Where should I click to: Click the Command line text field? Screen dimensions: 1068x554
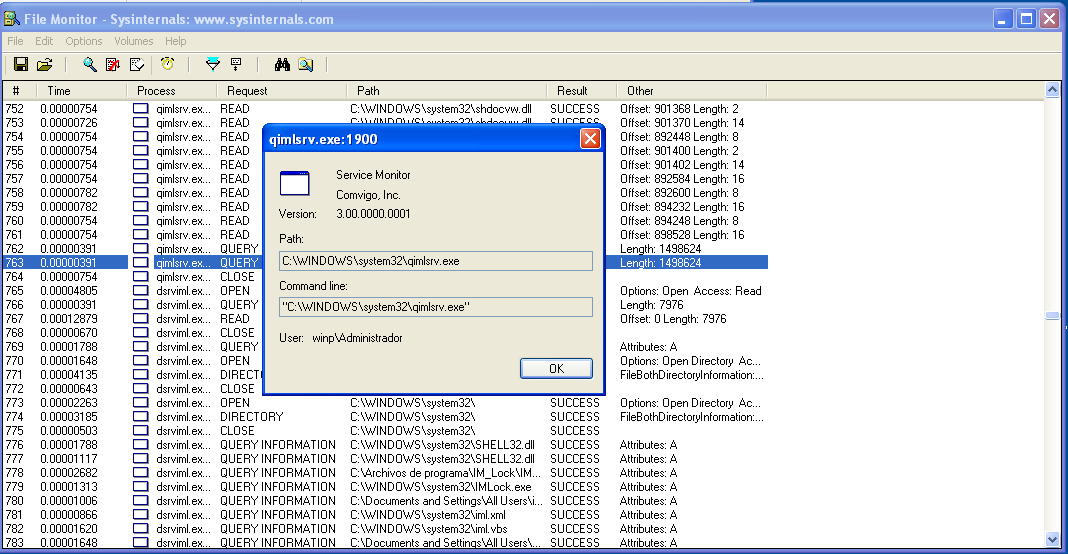point(436,307)
